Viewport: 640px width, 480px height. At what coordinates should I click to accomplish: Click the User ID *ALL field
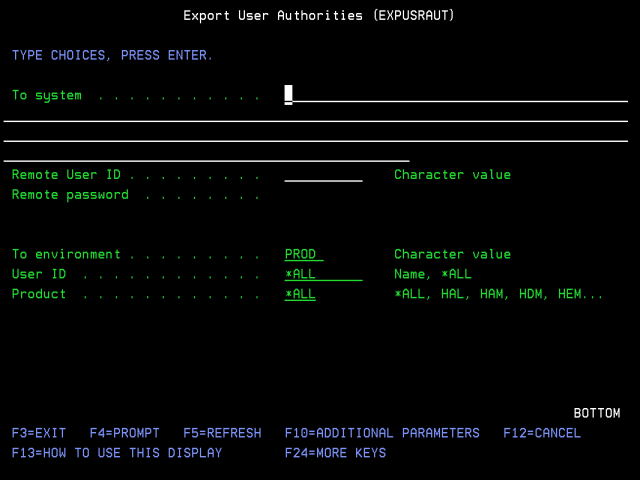point(323,274)
